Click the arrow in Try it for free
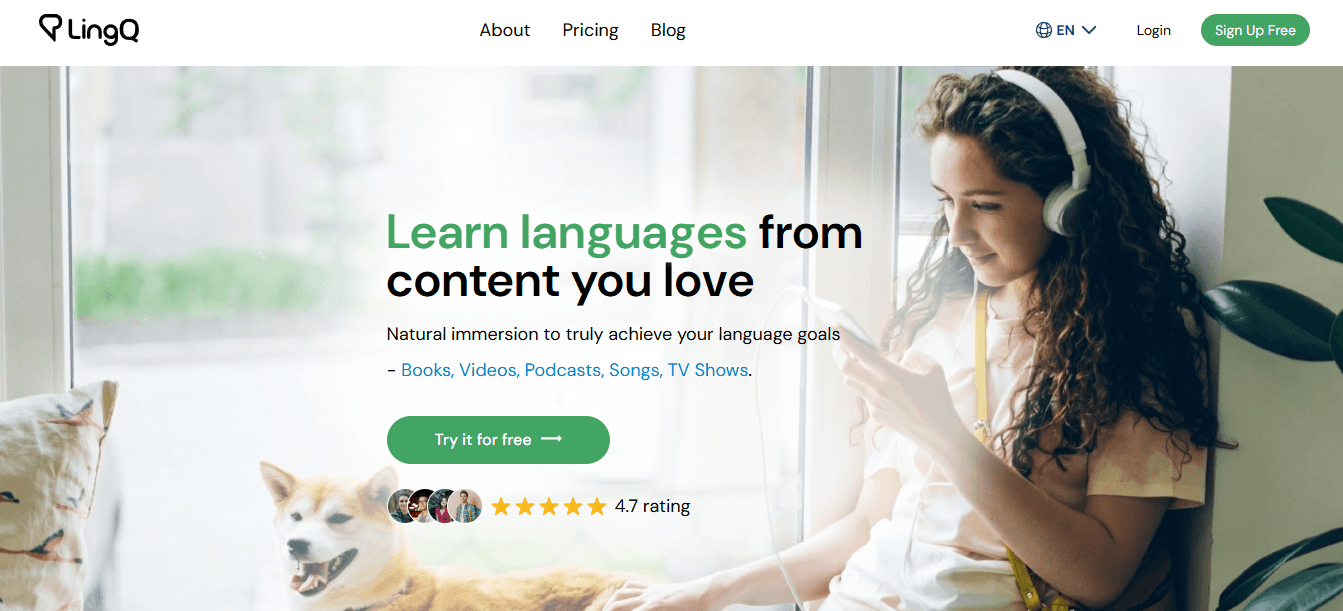 point(551,439)
